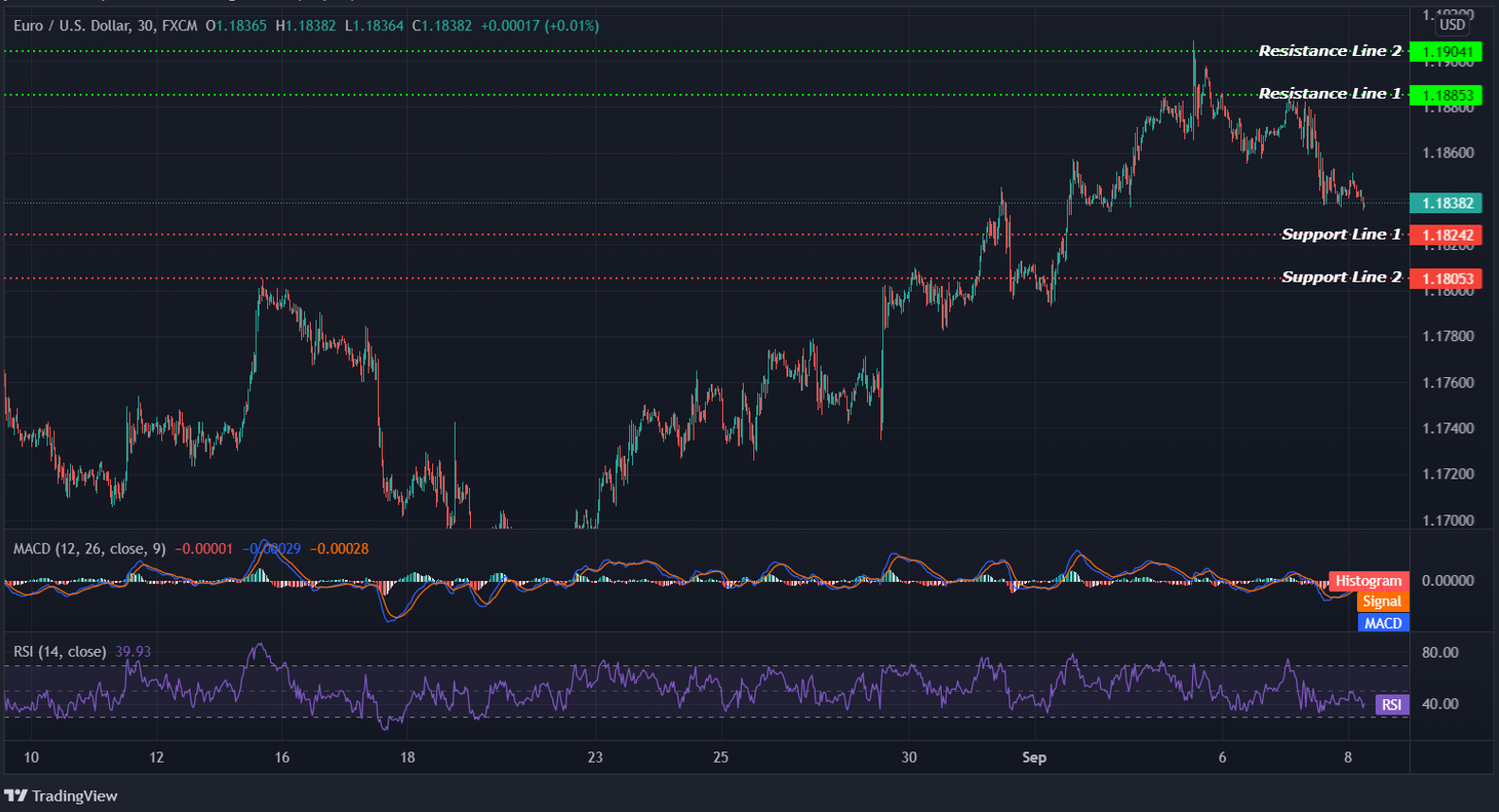Click the orange Signal label

pos(1382,602)
